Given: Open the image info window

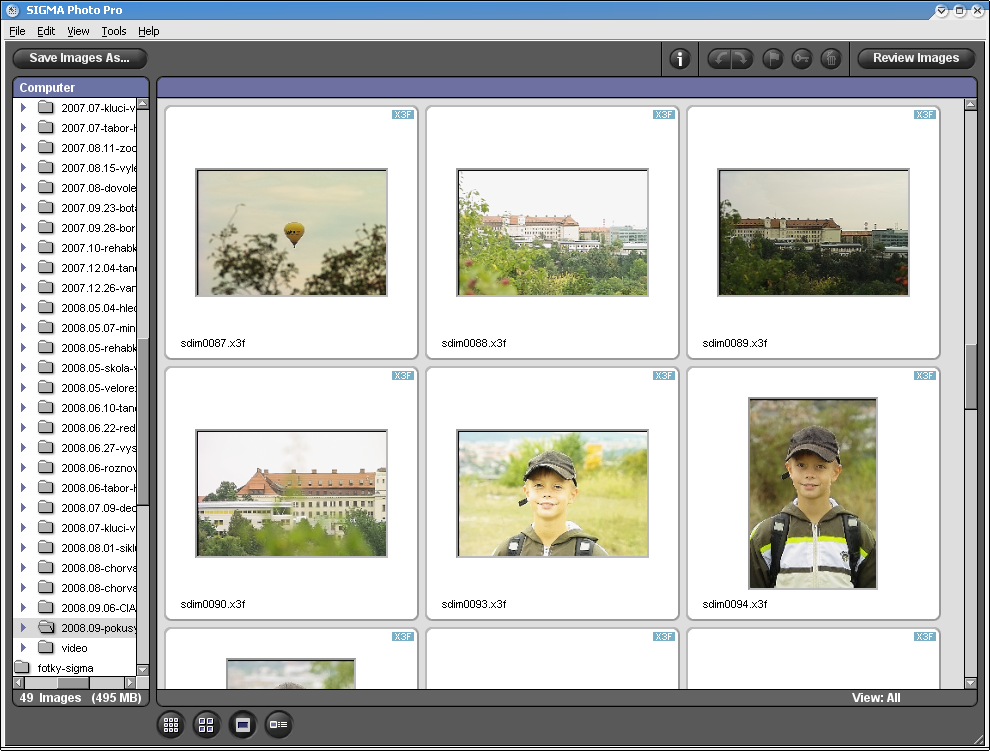Looking at the screenshot, I should coord(679,59).
